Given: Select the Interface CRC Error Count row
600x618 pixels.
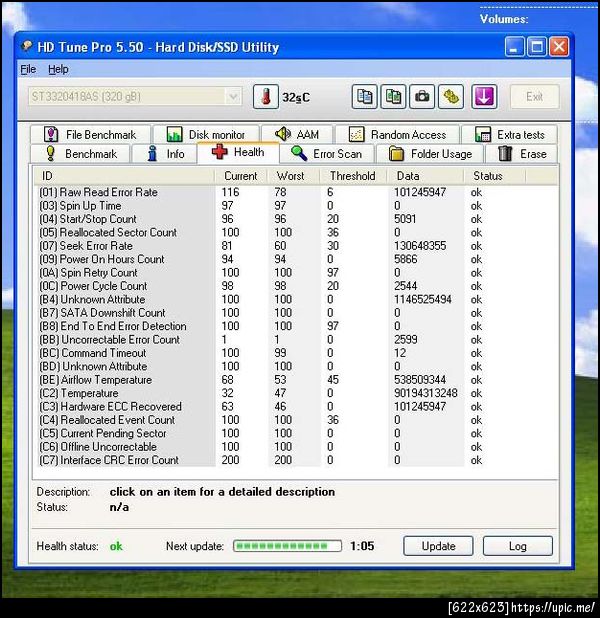Looking at the screenshot, I should pyautogui.click(x=296, y=460).
